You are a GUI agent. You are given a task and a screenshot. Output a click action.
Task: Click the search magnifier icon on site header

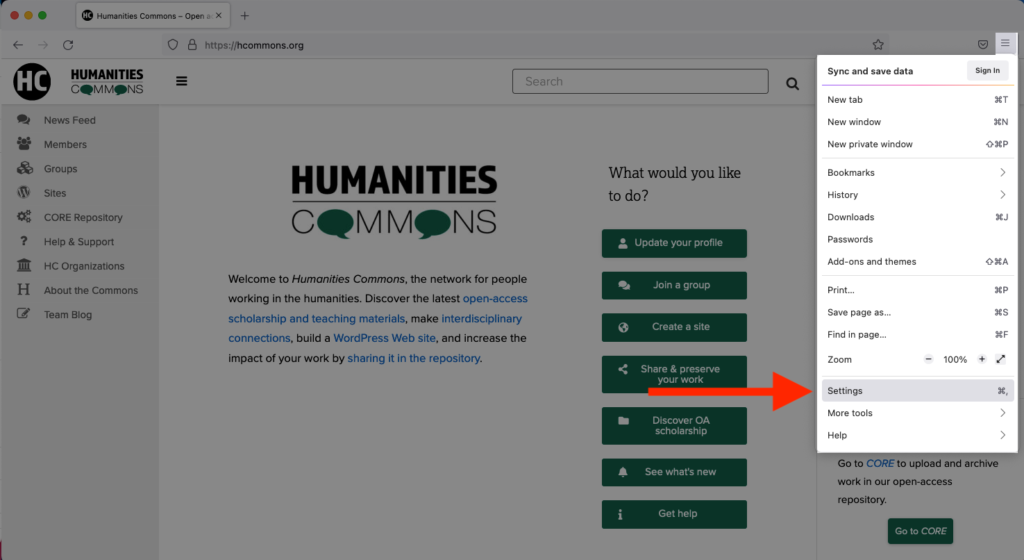click(793, 84)
